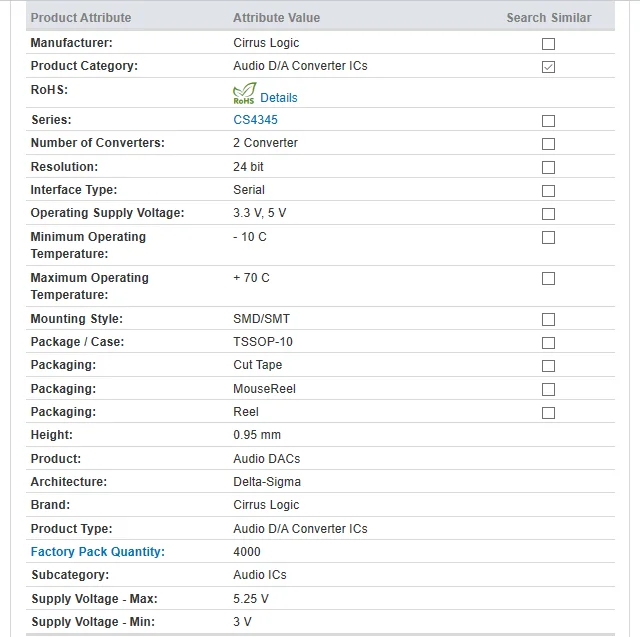Click the 4000 pack quantity value
Viewport: 640px width, 637px height.
[x=247, y=552]
